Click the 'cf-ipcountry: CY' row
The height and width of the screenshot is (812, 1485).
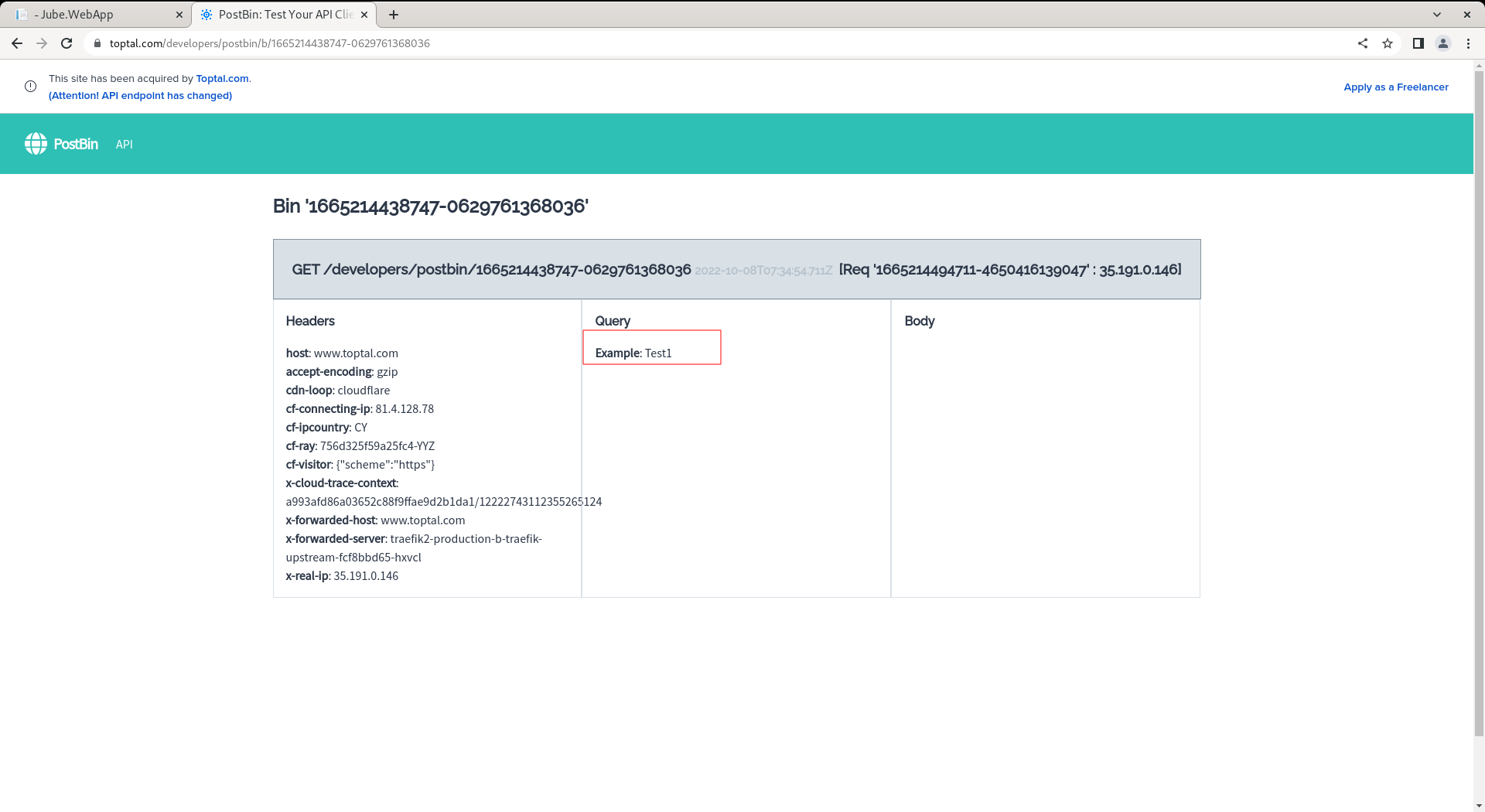point(326,427)
